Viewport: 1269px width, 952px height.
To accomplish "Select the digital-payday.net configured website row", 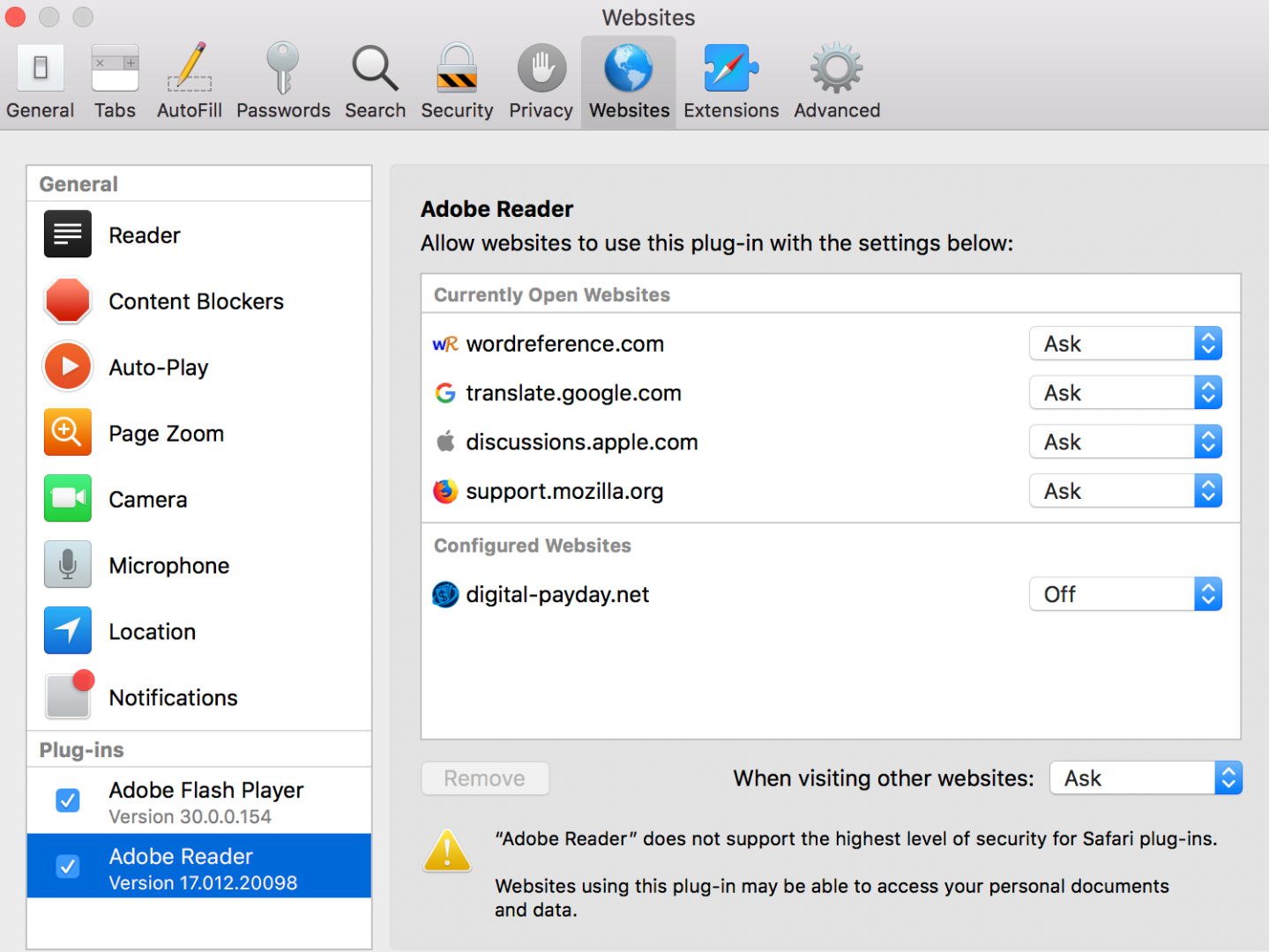I will pos(831,594).
